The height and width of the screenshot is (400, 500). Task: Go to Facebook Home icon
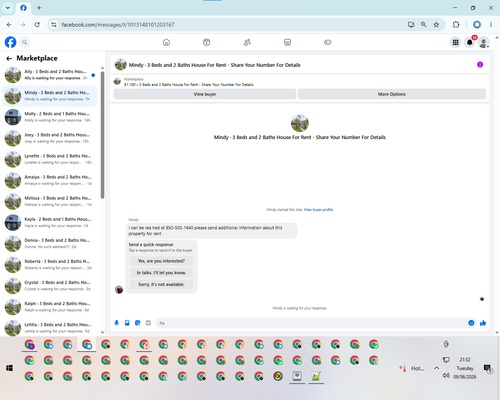tap(166, 42)
